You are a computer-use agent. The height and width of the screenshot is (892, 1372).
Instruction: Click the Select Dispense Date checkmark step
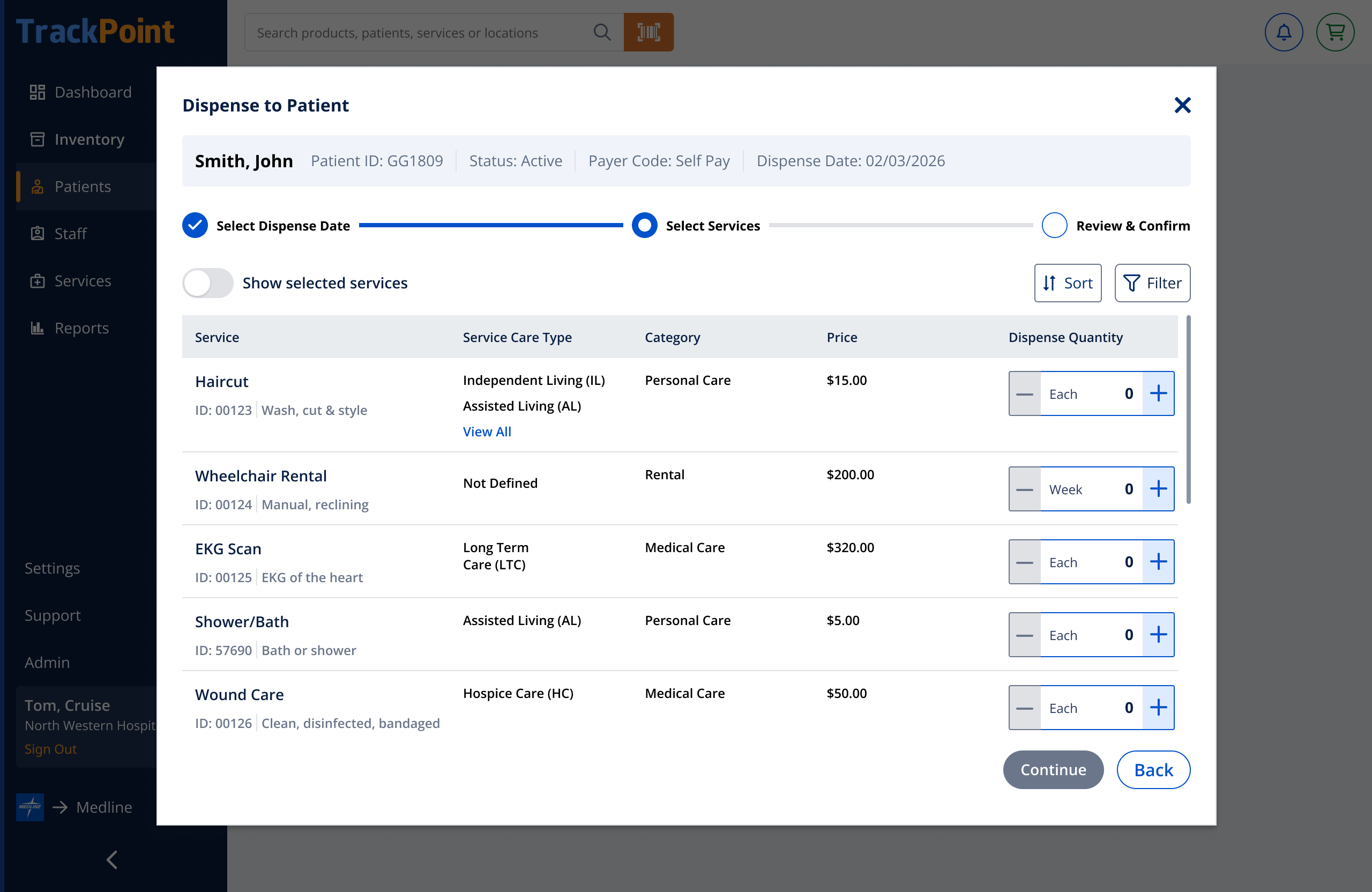point(195,226)
